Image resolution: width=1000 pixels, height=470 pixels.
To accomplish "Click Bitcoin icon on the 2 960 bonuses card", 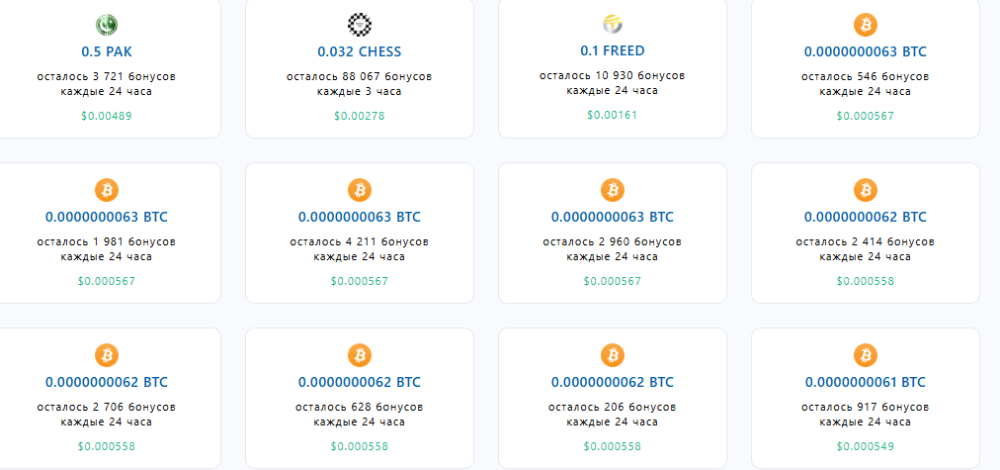I will pos(612,189).
